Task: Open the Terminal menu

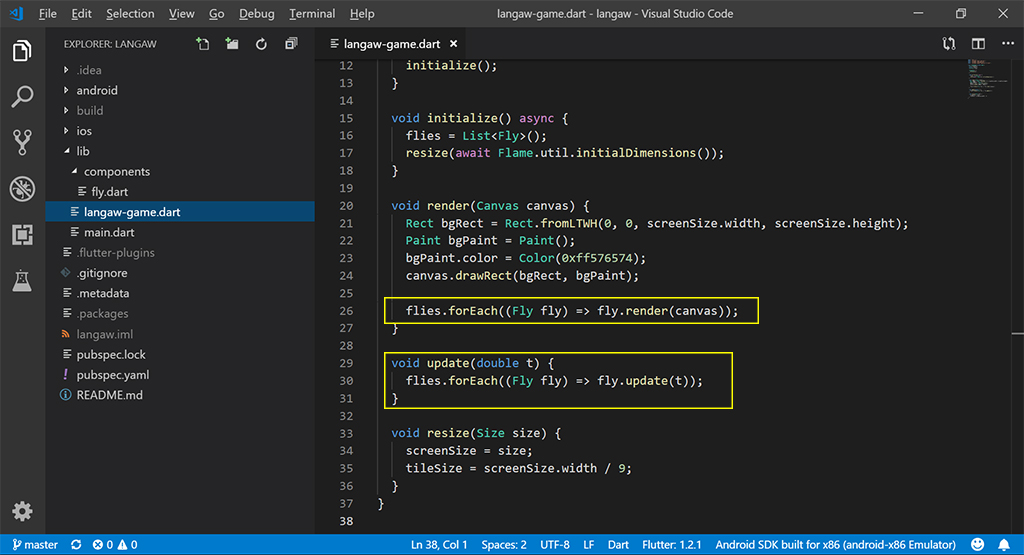Action: point(312,14)
